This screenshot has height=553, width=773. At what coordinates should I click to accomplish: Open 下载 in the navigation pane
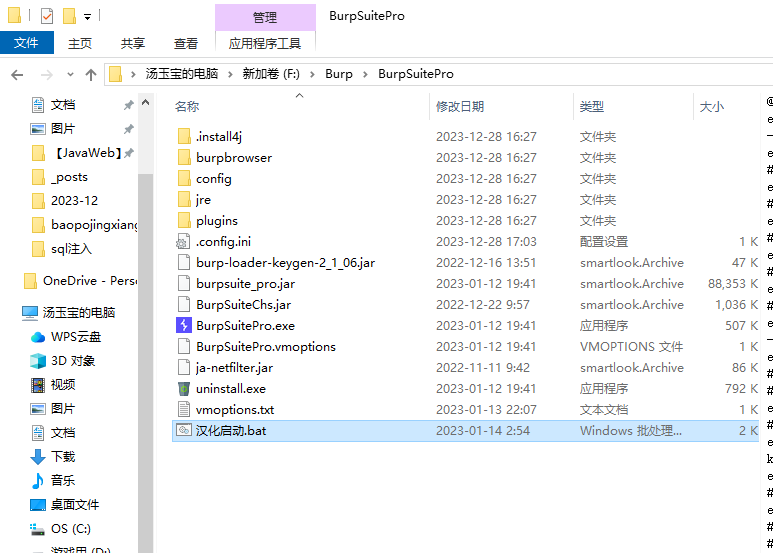click(x=53, y=456)
